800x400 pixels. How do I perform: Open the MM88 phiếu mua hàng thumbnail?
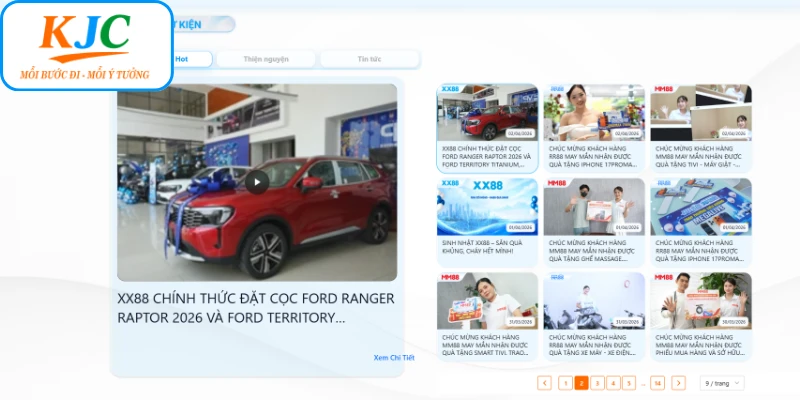(701, 301)
